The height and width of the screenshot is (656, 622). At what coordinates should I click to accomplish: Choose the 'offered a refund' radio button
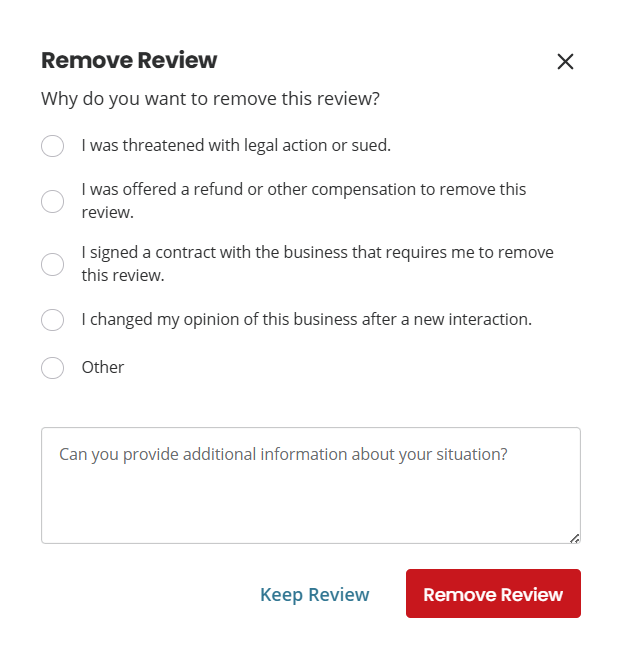tap(52, 201)
